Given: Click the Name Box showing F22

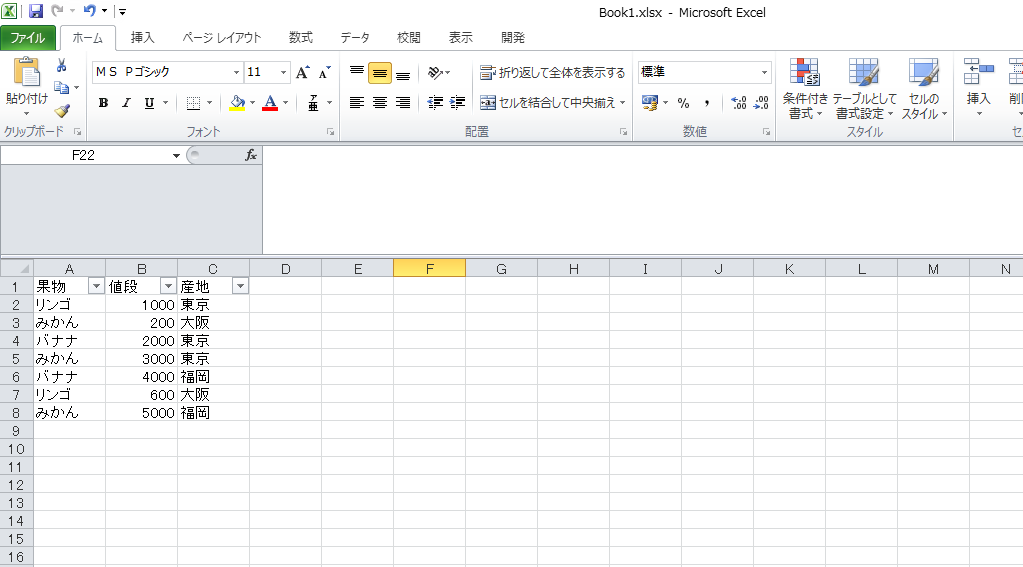Looking at the screenshot, I should click(x=83, y=155).
